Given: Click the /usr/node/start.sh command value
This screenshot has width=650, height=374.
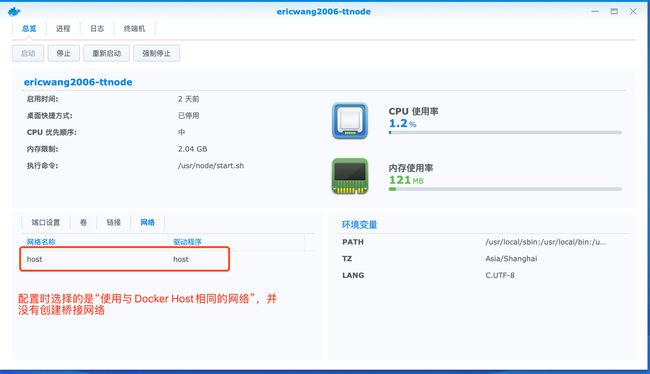Looking at the screenshot, I should click(211, 165).
